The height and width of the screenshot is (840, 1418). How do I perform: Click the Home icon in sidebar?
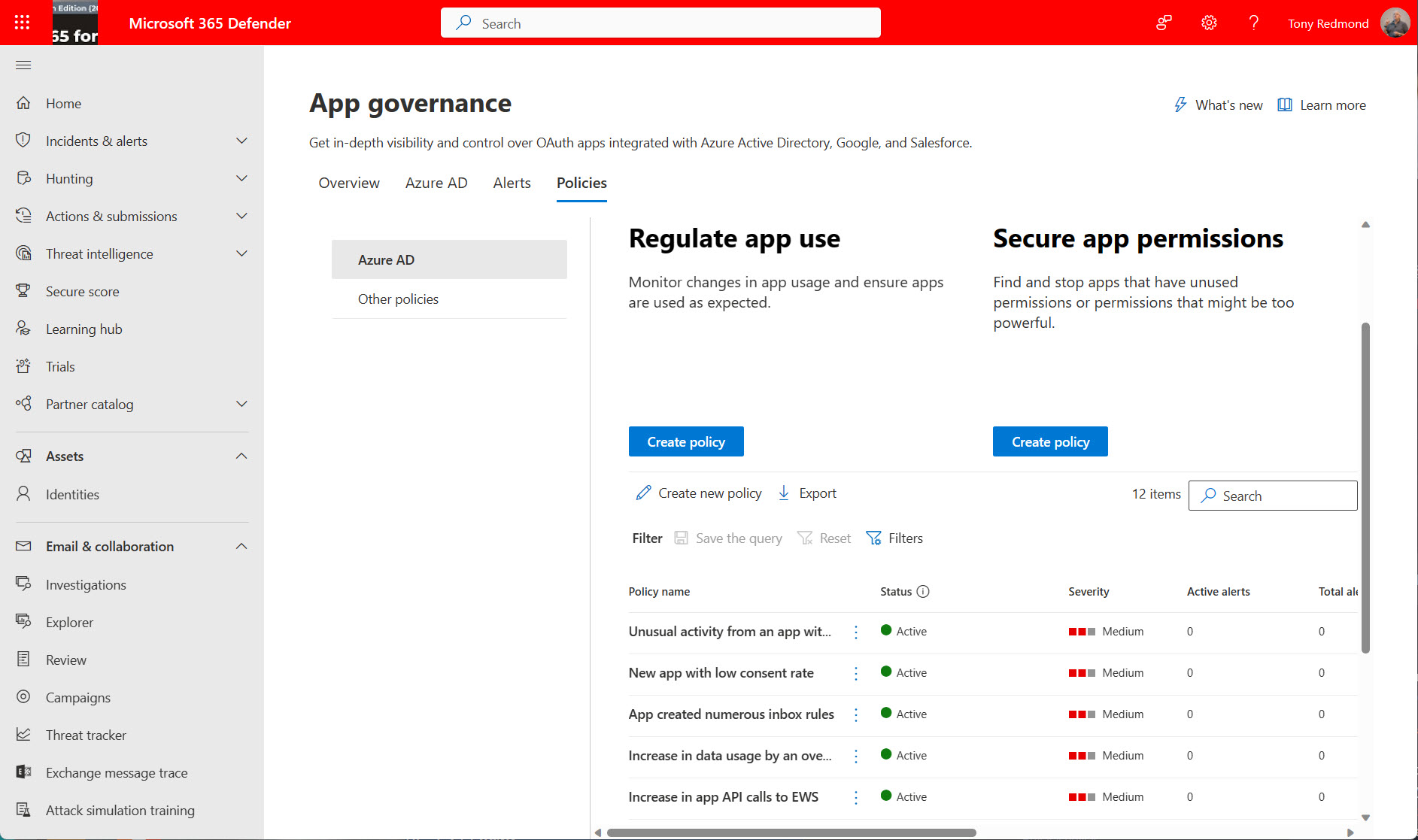pos(23,103)
